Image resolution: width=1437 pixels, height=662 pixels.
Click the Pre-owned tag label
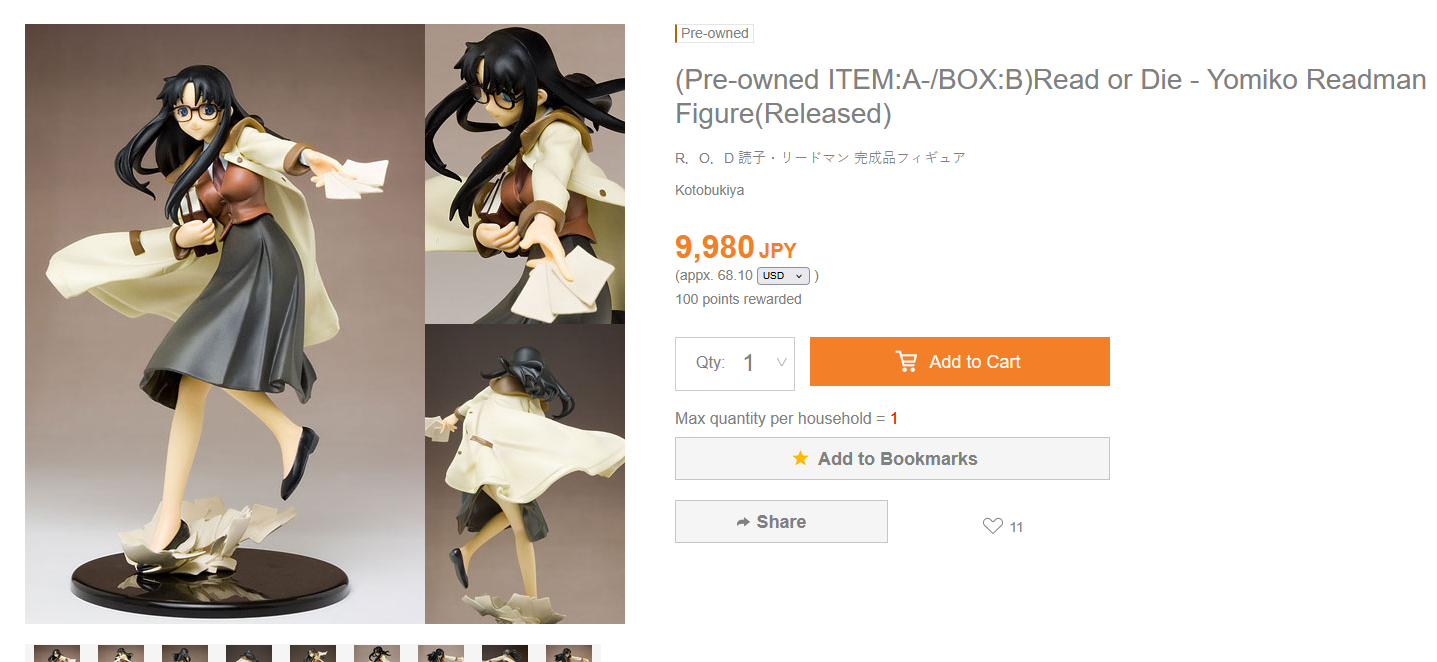tap(714, 33)
